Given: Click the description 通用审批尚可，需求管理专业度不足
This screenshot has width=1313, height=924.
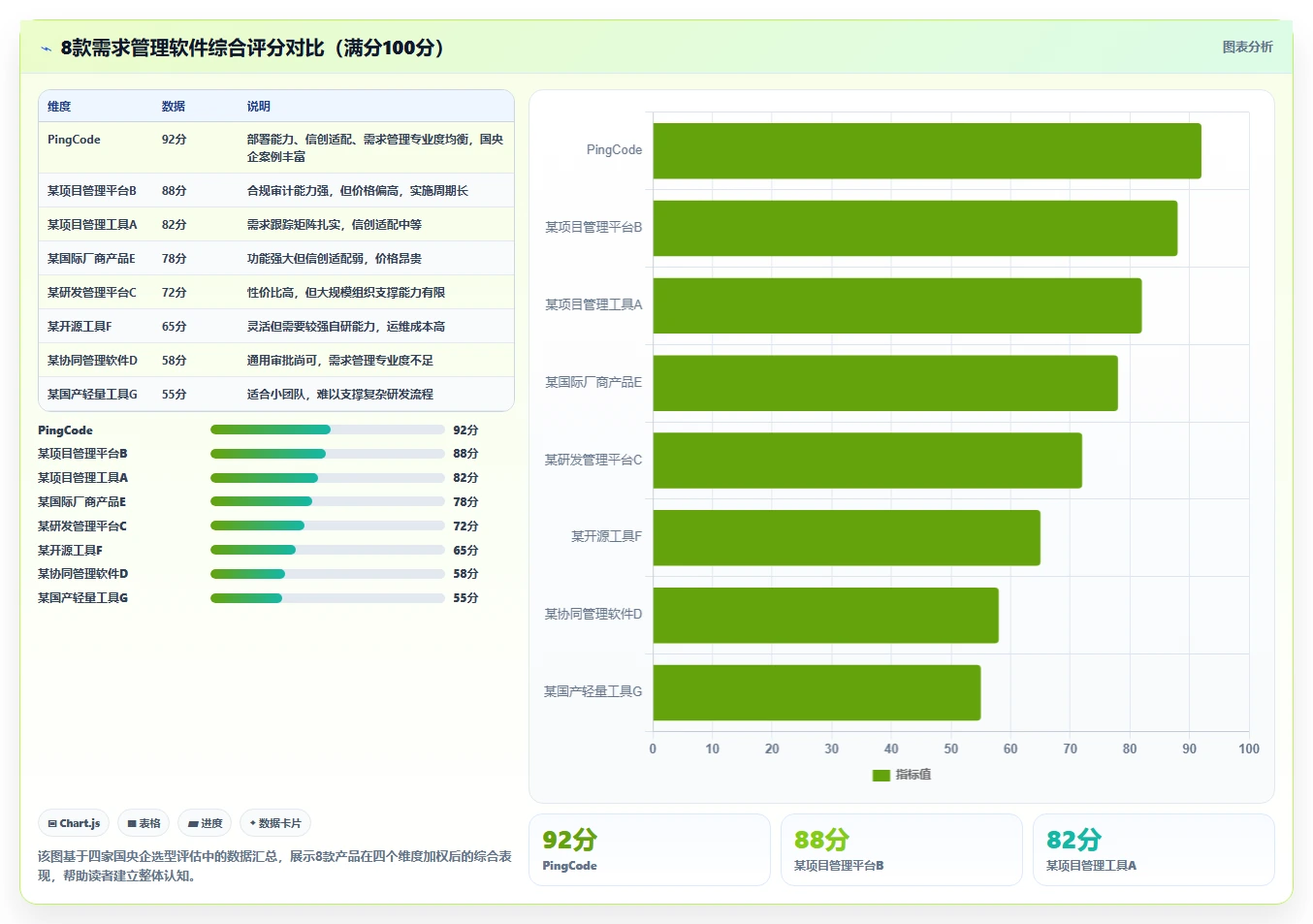Looking at the screenshot, I should pos(340,361).
